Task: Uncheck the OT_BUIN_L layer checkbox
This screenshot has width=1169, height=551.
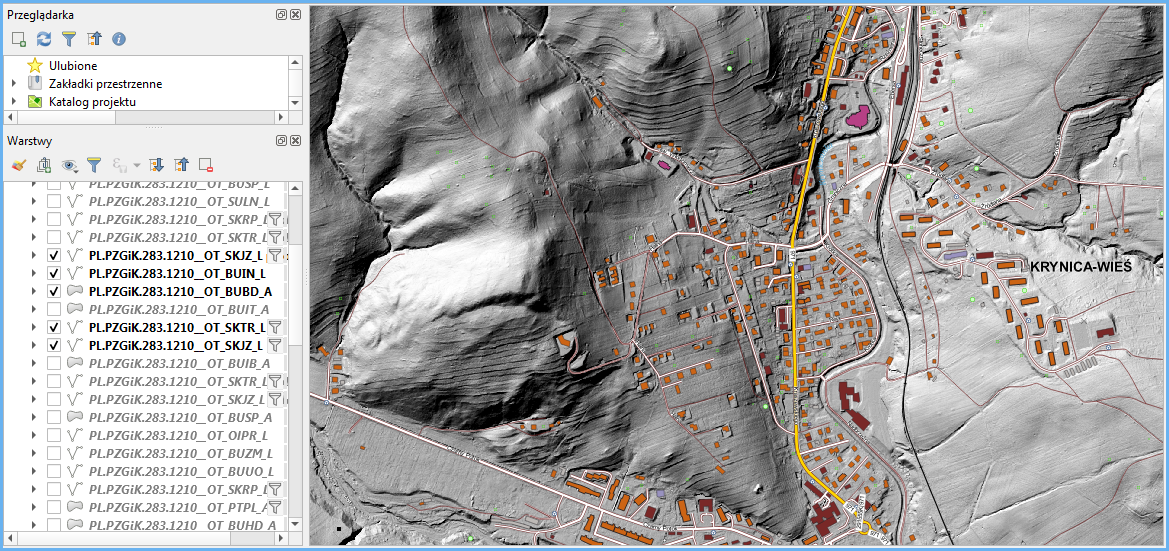Action: (54, 273)
